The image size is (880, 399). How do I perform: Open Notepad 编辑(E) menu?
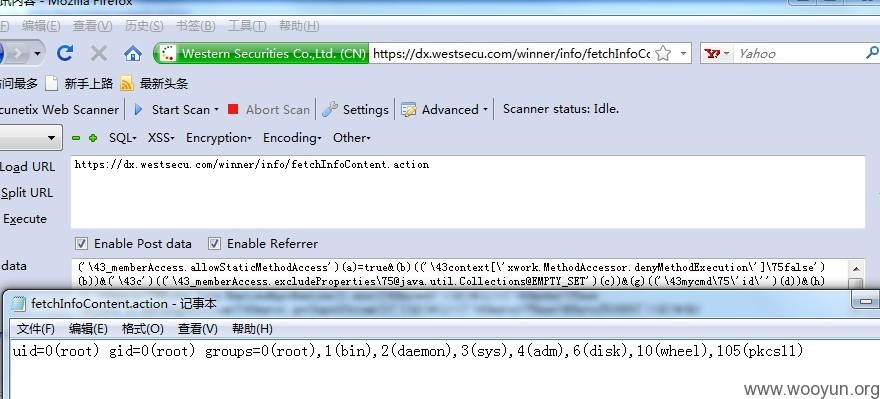88,329
